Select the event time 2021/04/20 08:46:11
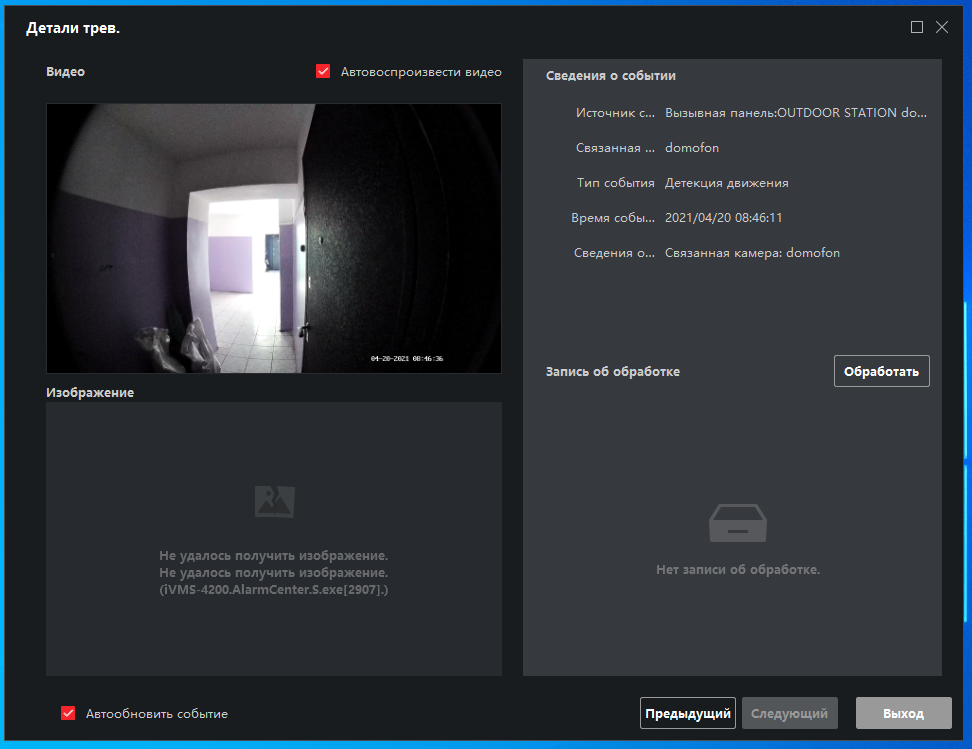The height and width of the screenshot is (749, 972). pos(723,217)
